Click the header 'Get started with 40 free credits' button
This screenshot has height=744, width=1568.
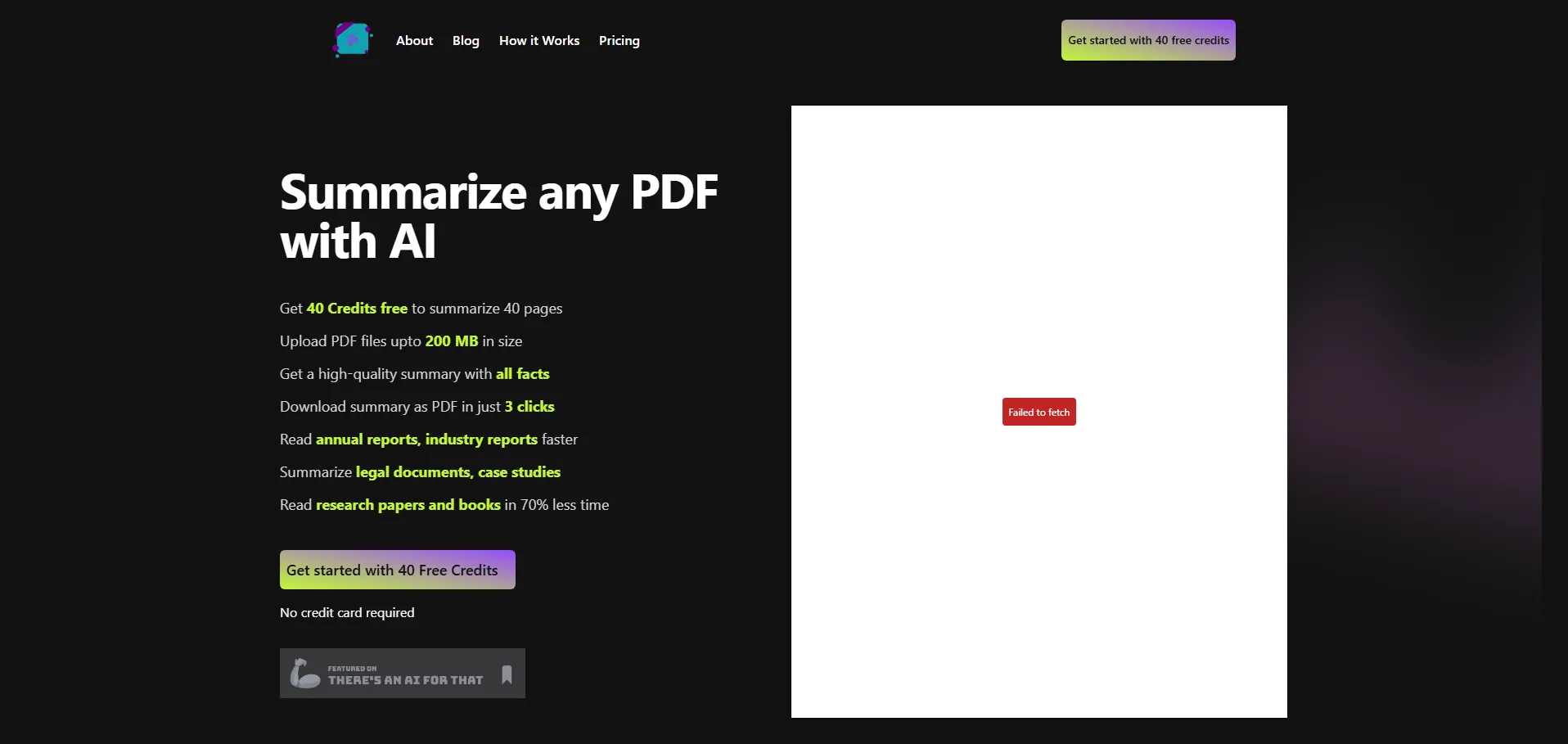[1147, 40]
